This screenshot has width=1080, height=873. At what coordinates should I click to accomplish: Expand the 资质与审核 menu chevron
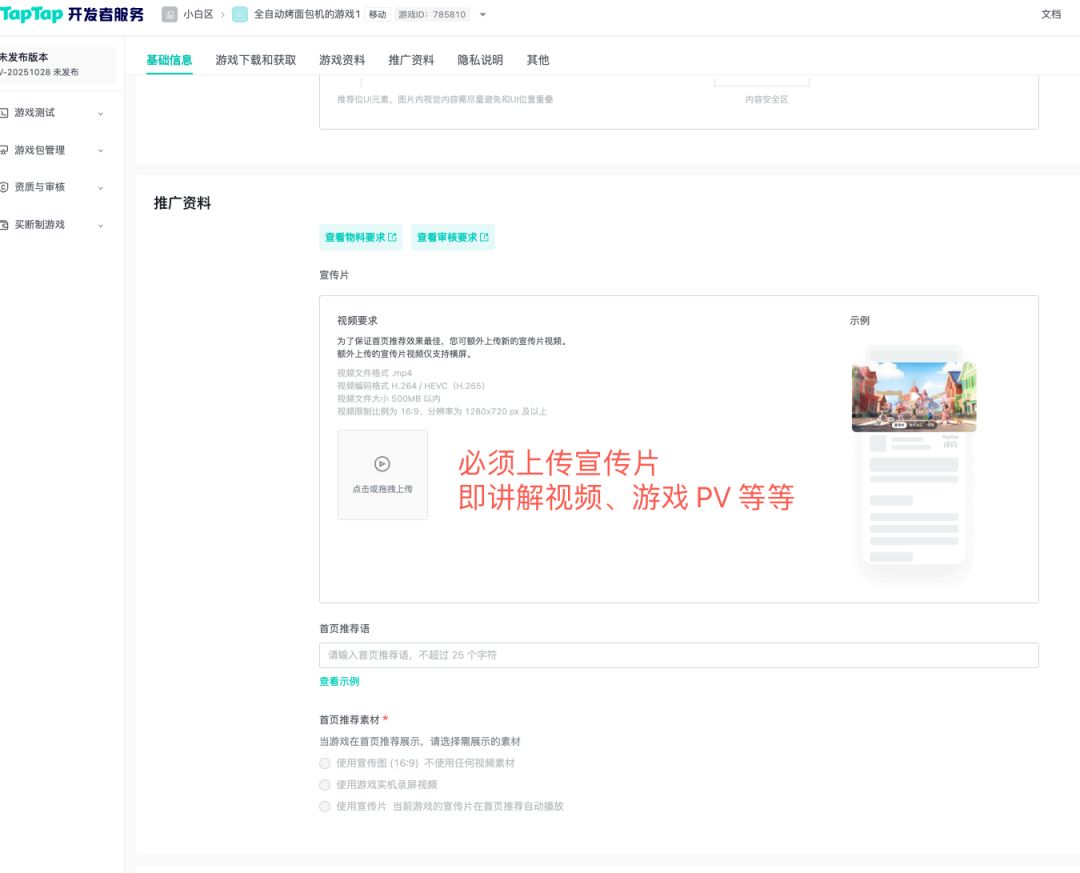tap(101, 188)
